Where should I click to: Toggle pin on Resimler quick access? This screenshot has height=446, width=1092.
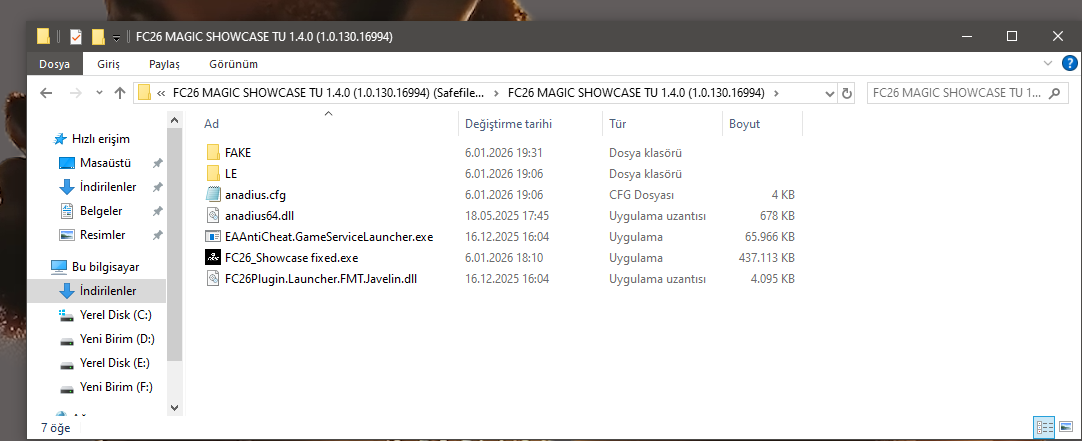click(157, 235)
